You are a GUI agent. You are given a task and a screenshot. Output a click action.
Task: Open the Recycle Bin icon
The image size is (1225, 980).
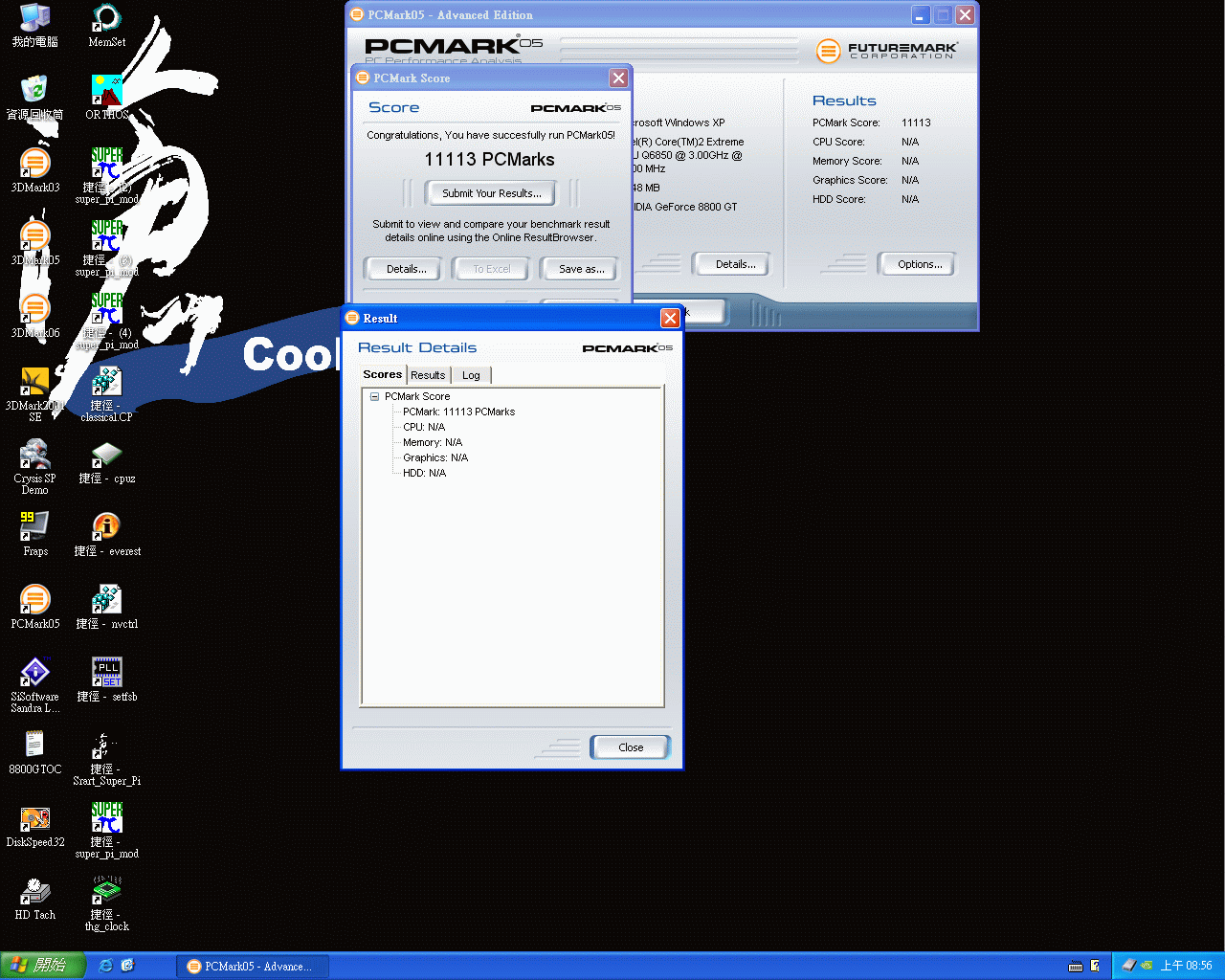tap(34, 98)
